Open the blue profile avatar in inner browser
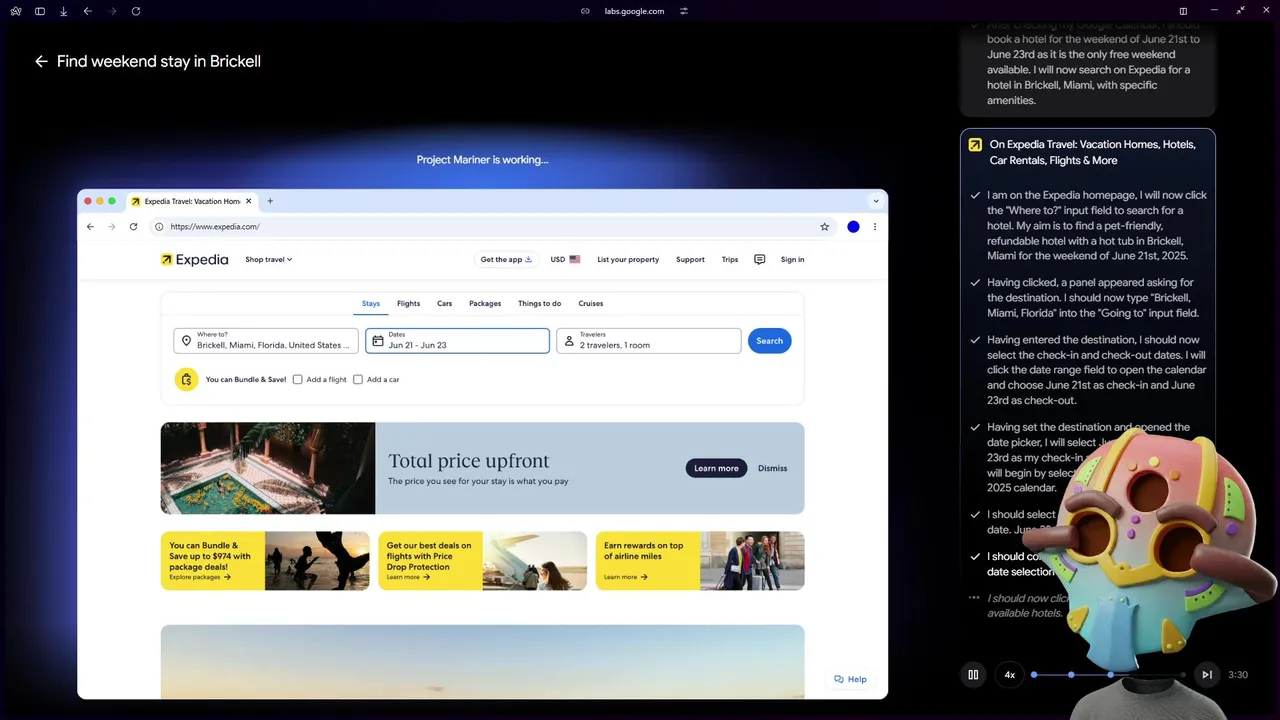 pos(853,227)
